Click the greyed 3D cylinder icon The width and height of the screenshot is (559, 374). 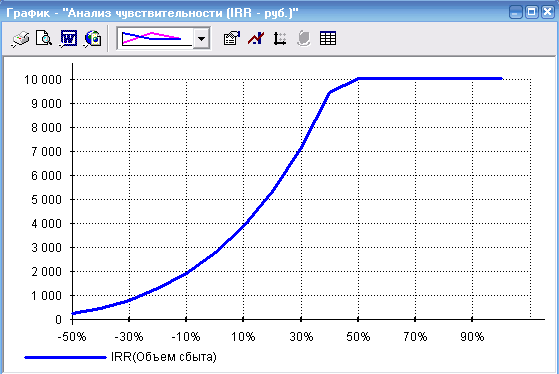coord(303,39)
